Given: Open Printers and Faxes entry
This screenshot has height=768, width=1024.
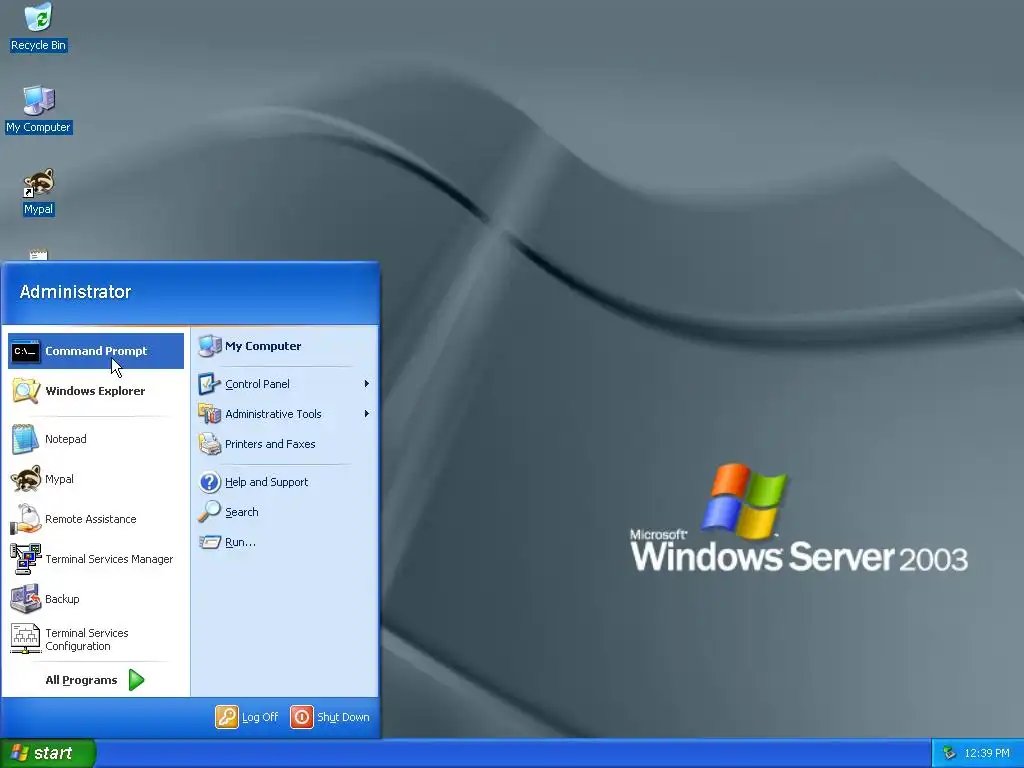Looking at the screenshot, I should [285, 444].
